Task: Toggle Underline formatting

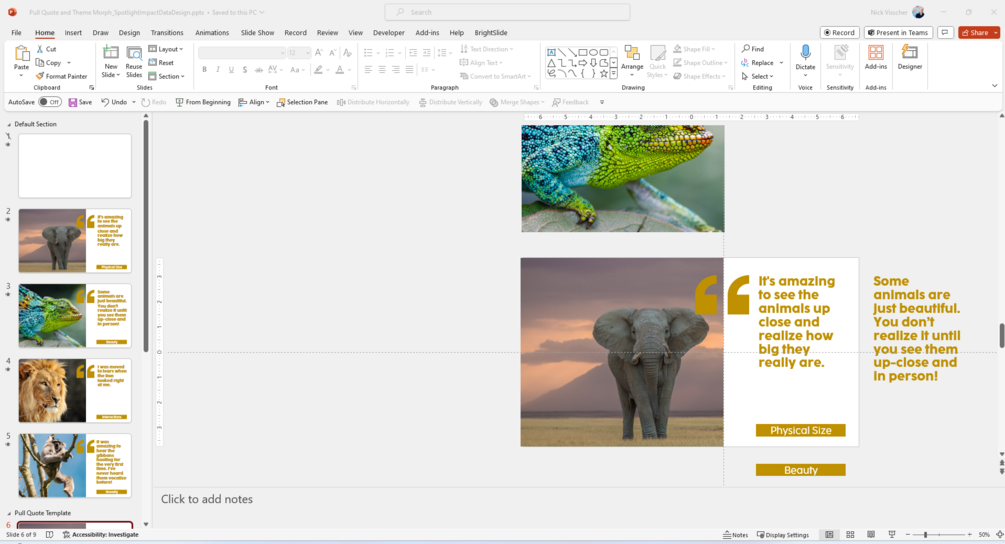Action: click(x=231, y=69)
